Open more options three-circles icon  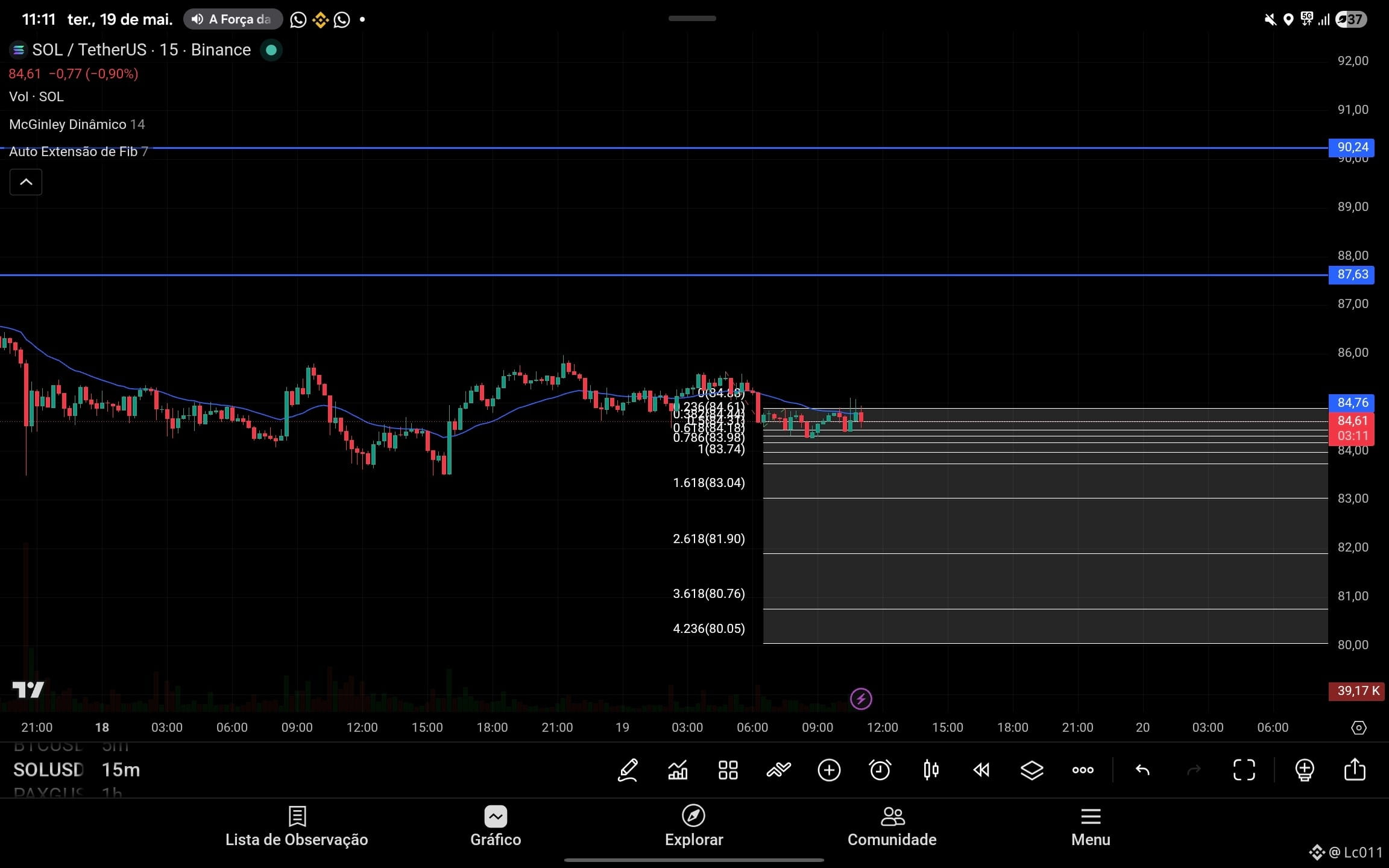1083,770
